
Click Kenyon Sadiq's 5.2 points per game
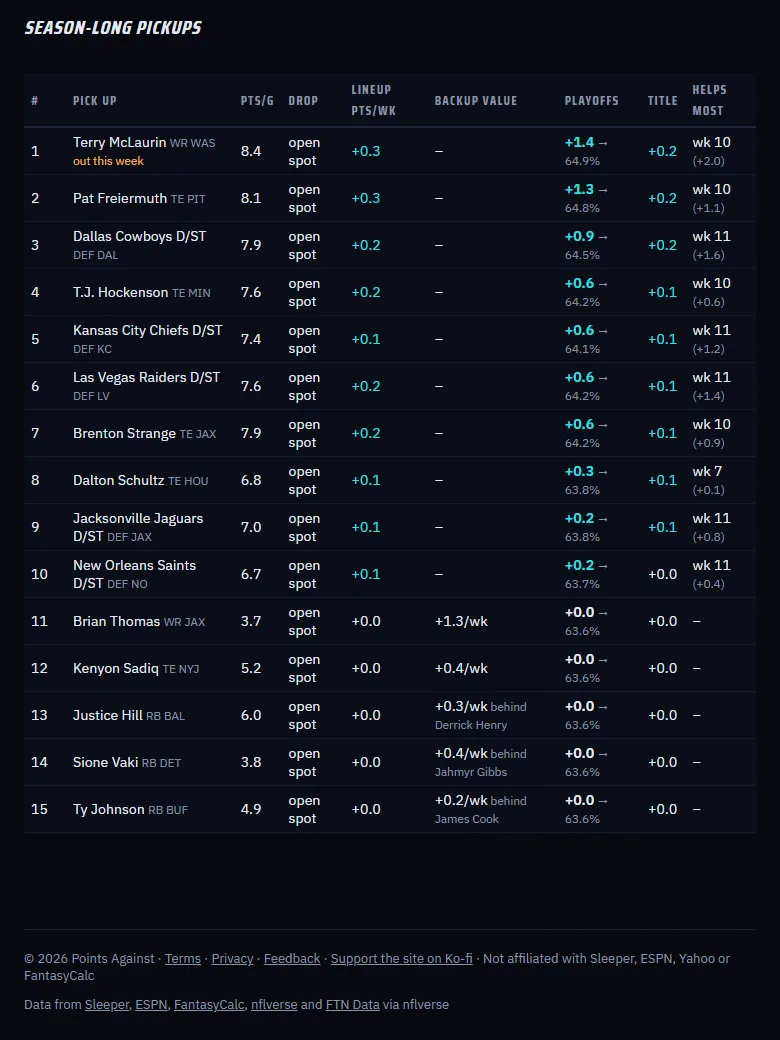point(251,669)
